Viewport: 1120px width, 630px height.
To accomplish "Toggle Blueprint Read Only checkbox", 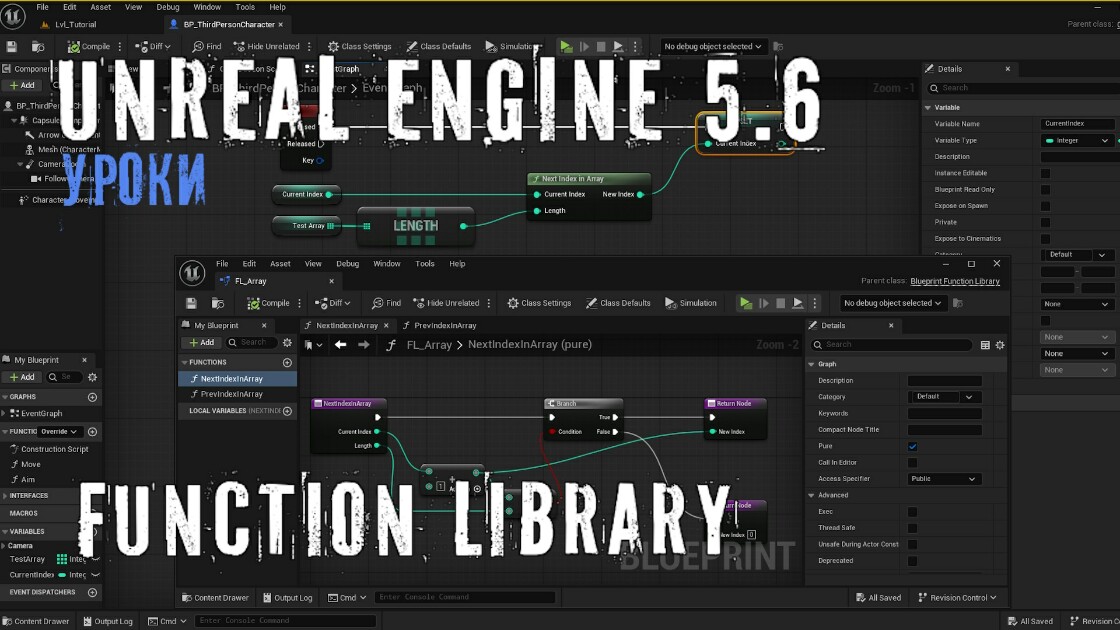I will (x=1045, y=189).
